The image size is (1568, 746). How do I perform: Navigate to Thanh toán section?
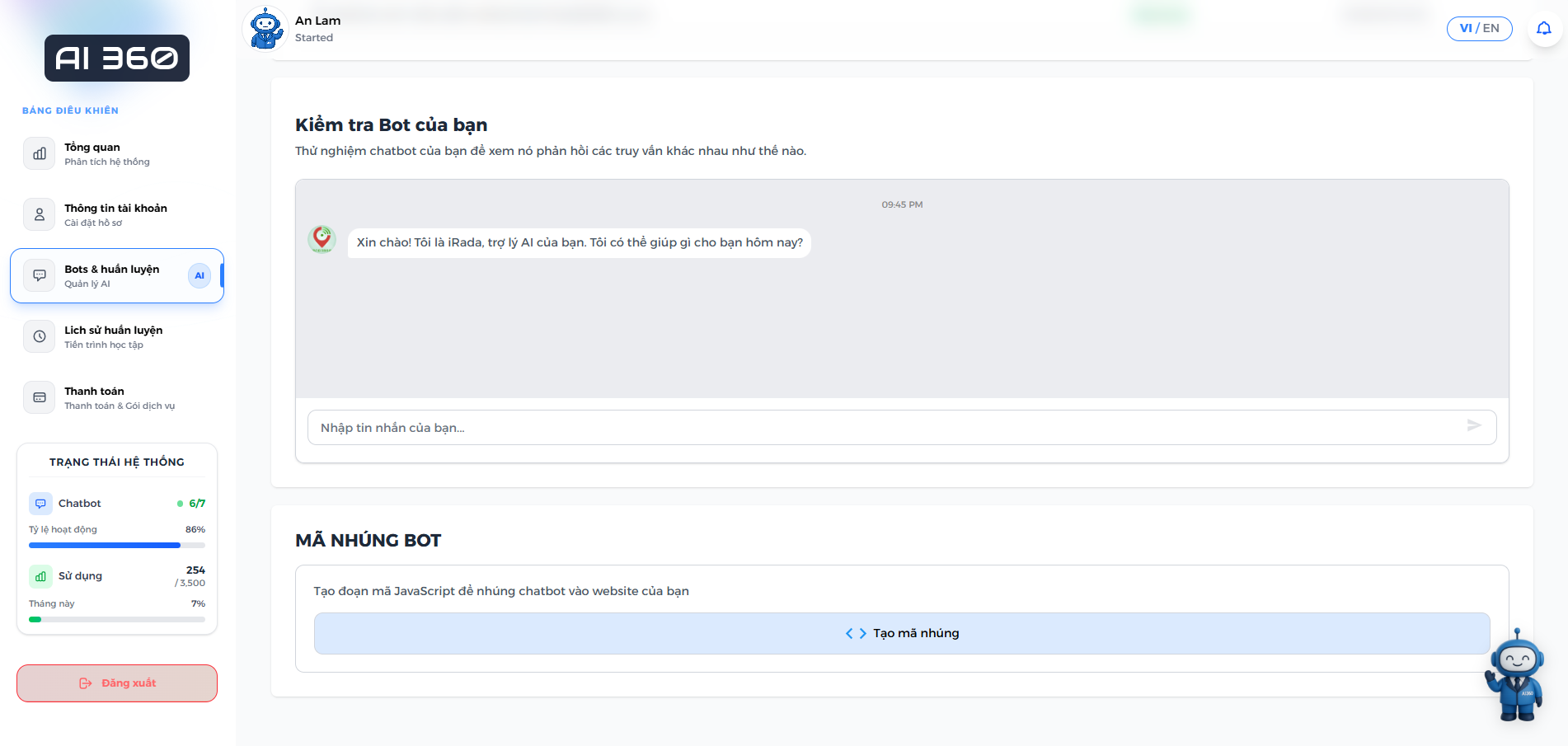[x=117, y=398]
